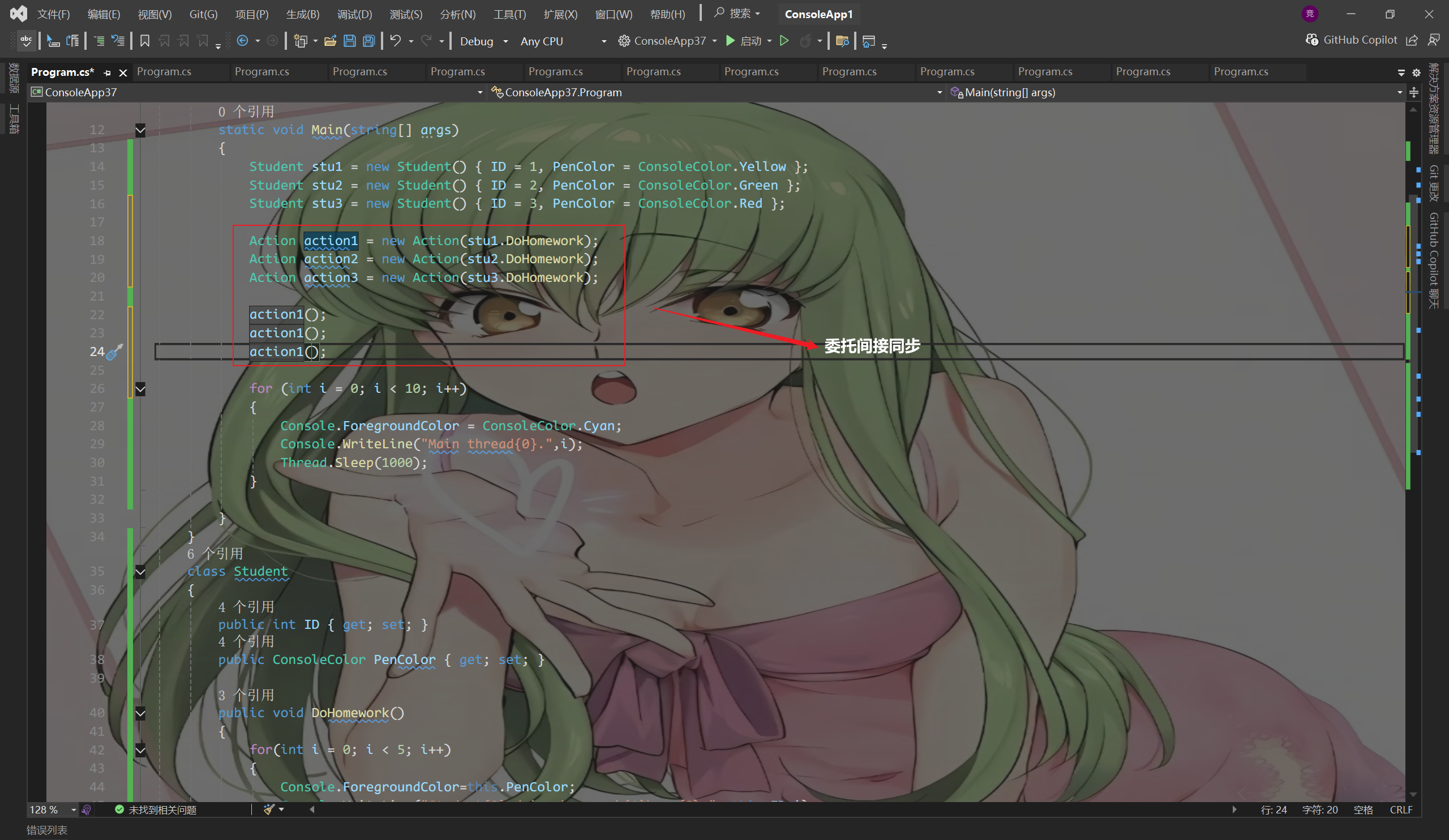
Task: Open the ConsoleApp37 project navigation dropdown
Action: (257, 92)
